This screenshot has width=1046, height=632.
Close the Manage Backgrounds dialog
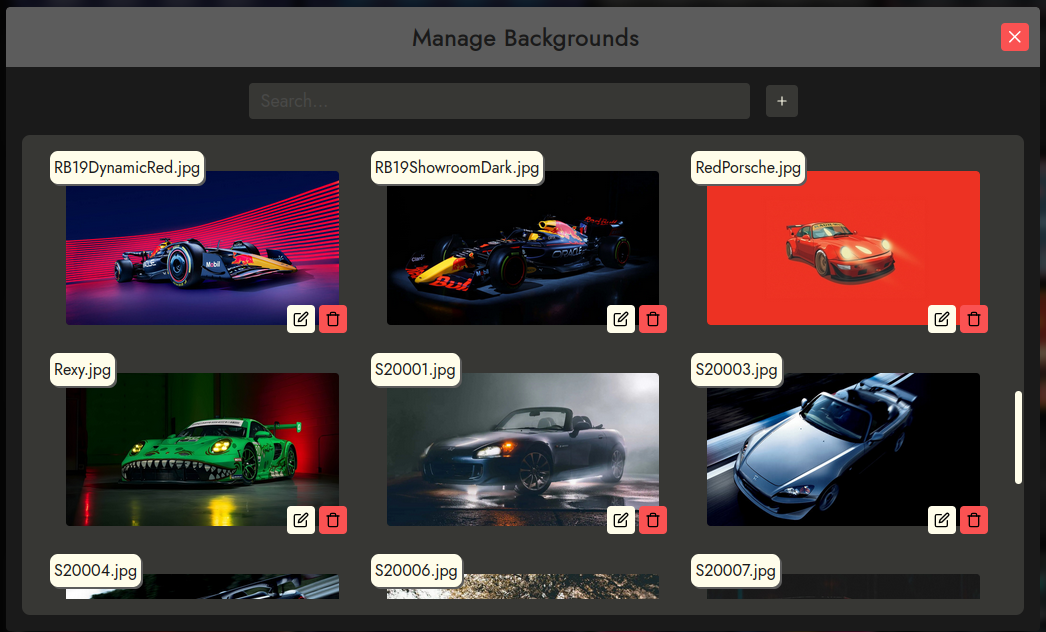click(1014, 37)
